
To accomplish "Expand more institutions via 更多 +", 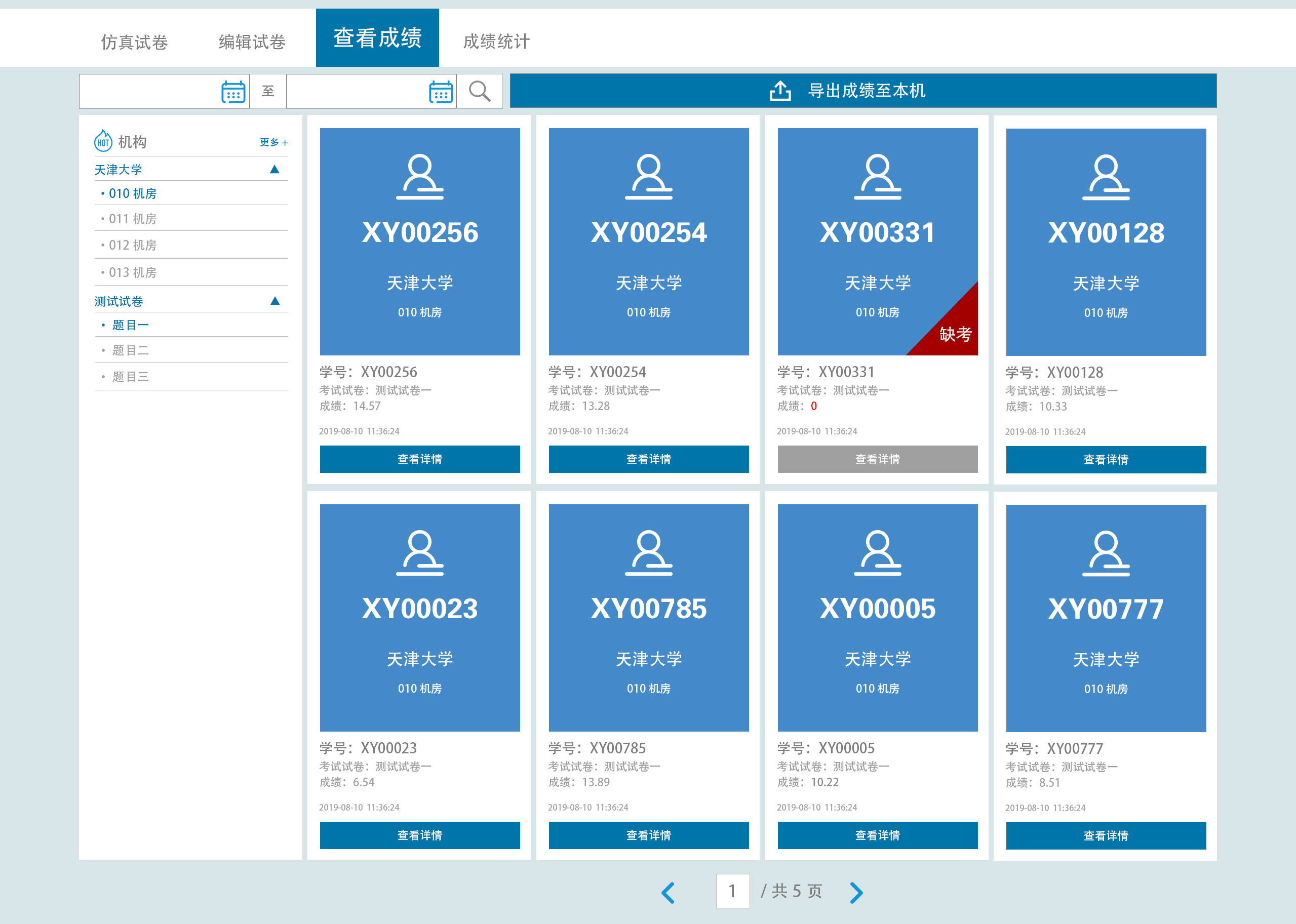I will pyautogui.click(x=274, y=142).
